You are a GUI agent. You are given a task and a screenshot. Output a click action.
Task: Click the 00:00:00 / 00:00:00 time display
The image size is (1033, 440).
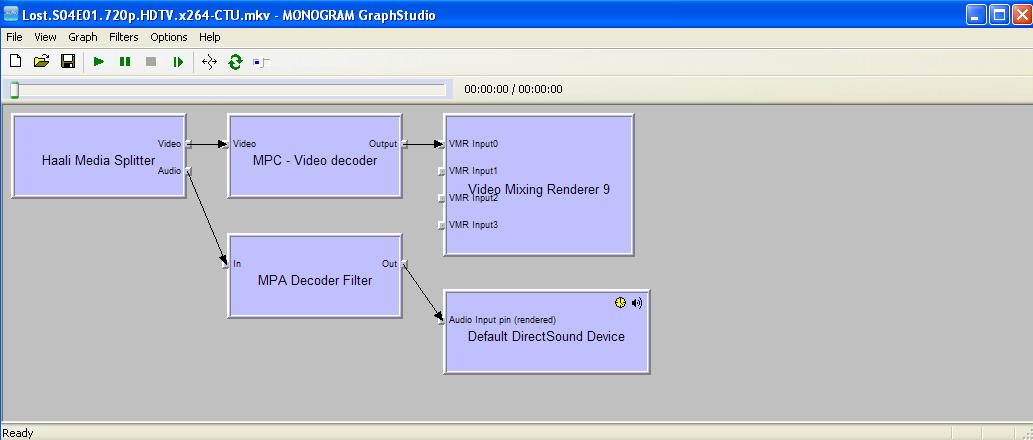[513, 90]
